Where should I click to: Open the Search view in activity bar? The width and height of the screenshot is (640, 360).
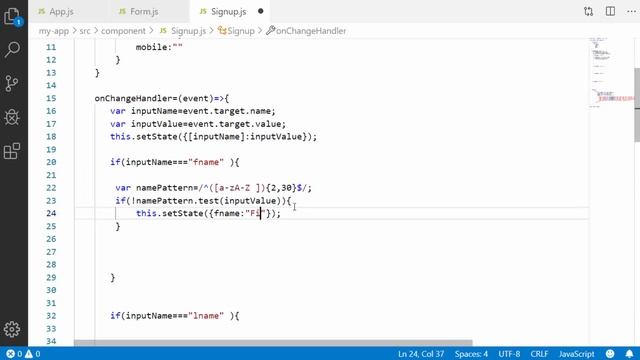coord(12,50)
